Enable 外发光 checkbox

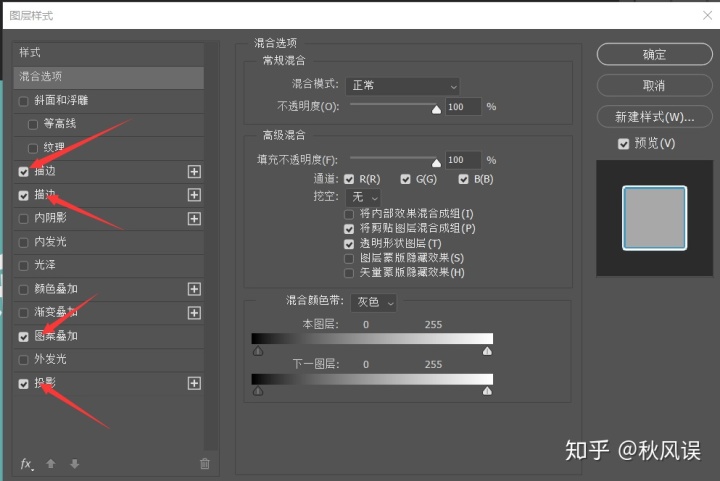point(23,360)
